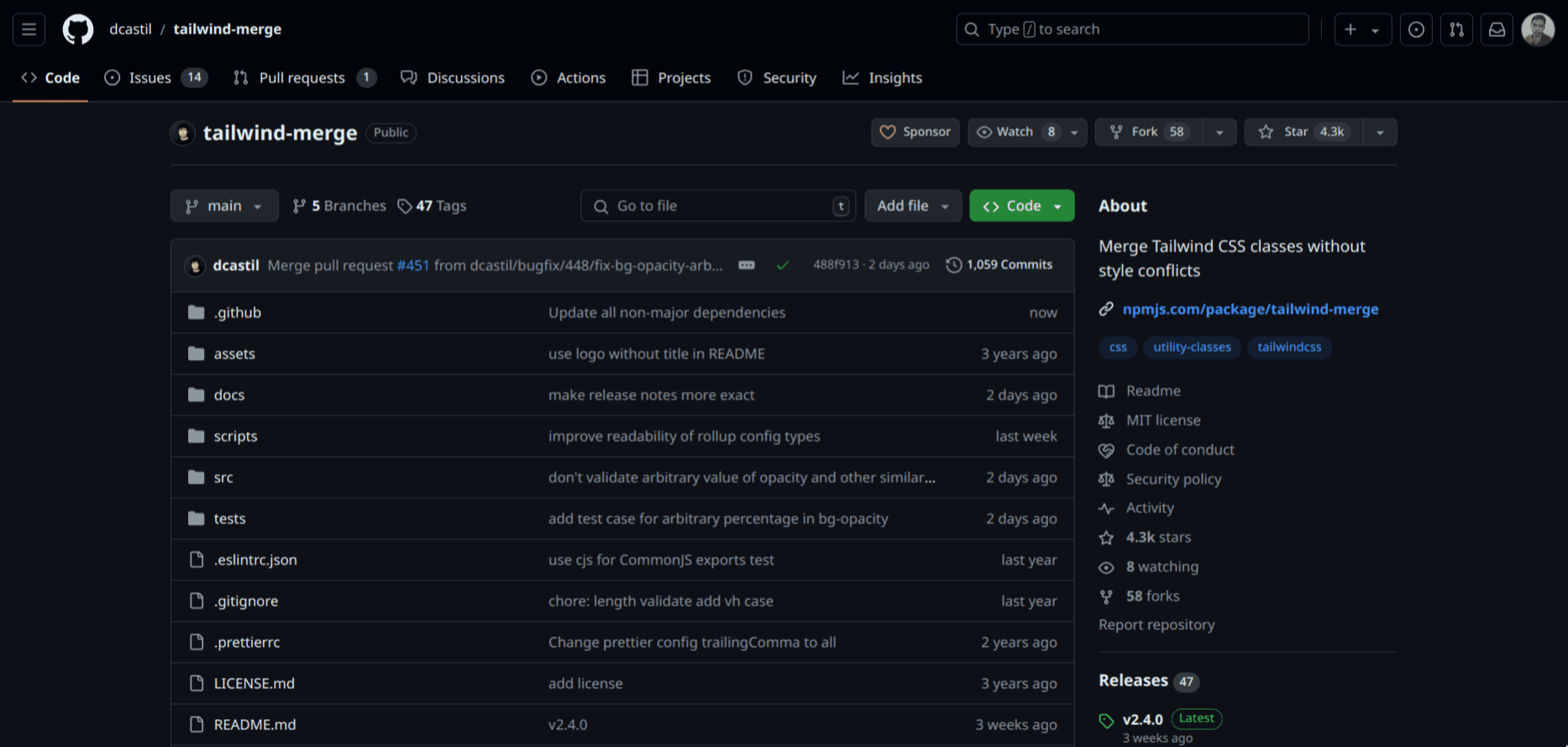Viewport: 1568px width, 747px height.
Task: Open the create new plus dropdown
Action: click(1362, 29)
